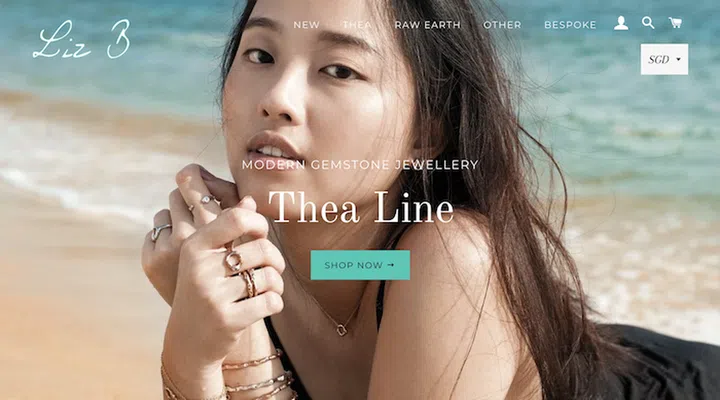This screenshot has width=720, height=400.
Task: Click the search magnifier icon
Action: click(648, 23)
